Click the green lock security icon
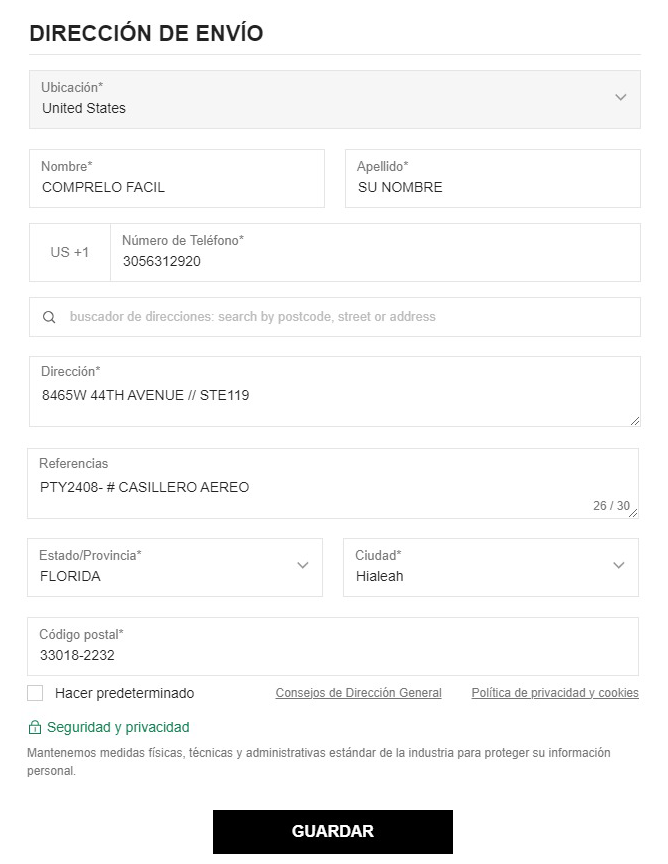 click(34, 727)
